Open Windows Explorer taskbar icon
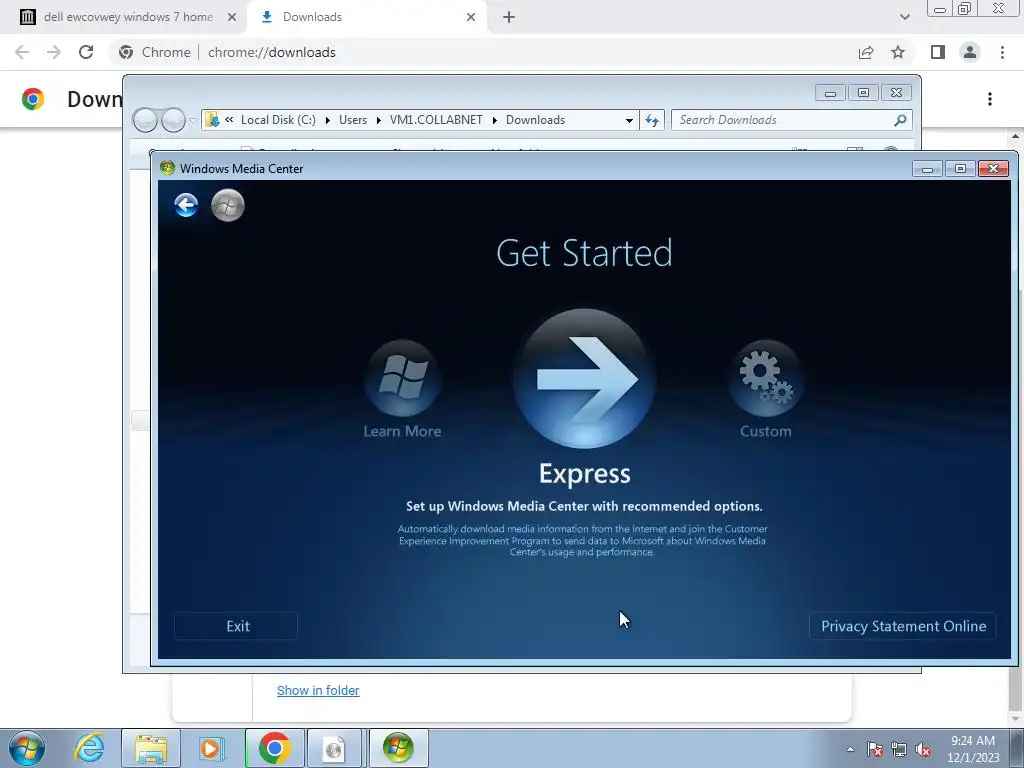Screen dimensions: 1024x768 [151, 748]
